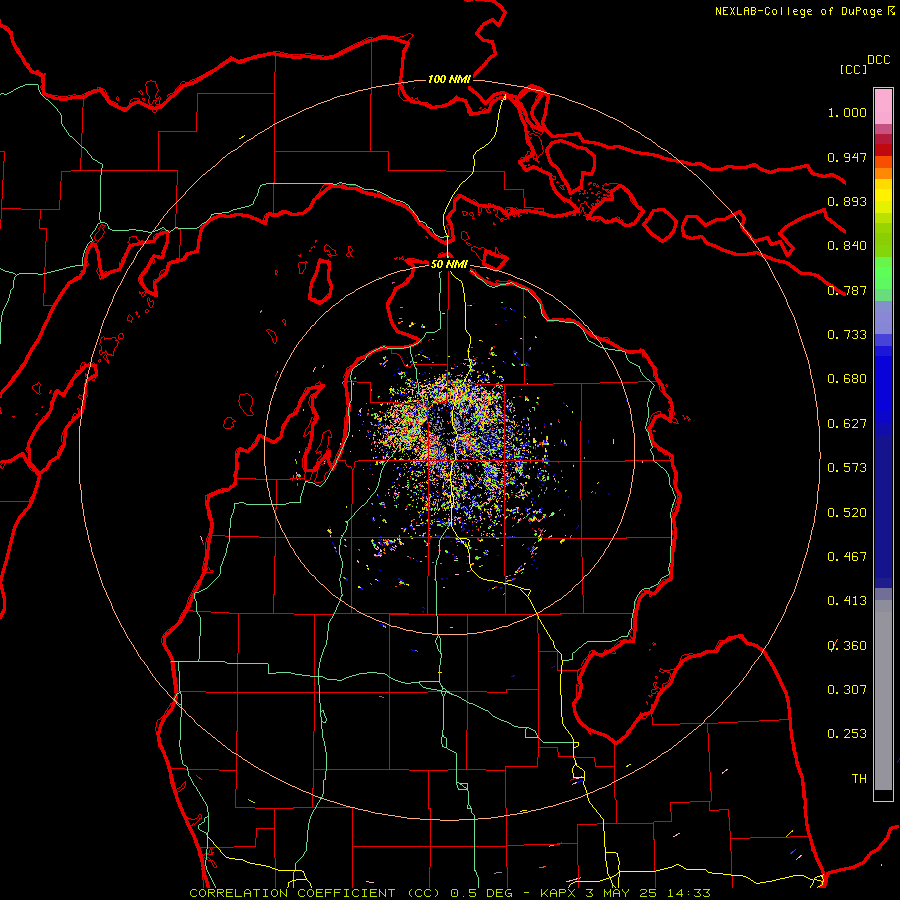Image resolution: width=900 pixels, height=900 pixels.
Task: Click the 0.947 color scale value
Action: pos(847,157)
